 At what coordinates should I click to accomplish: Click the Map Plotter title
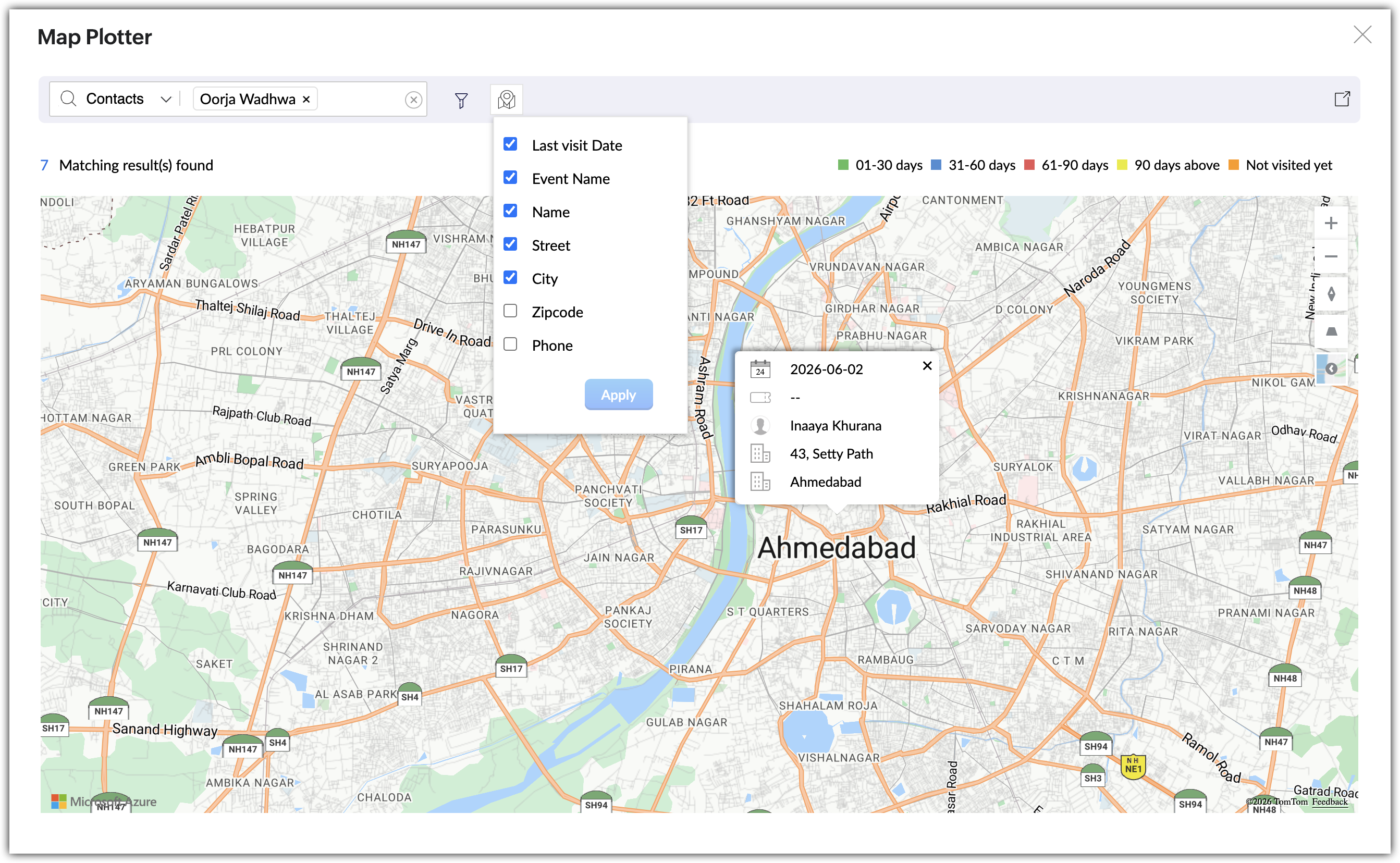point(95,37)
